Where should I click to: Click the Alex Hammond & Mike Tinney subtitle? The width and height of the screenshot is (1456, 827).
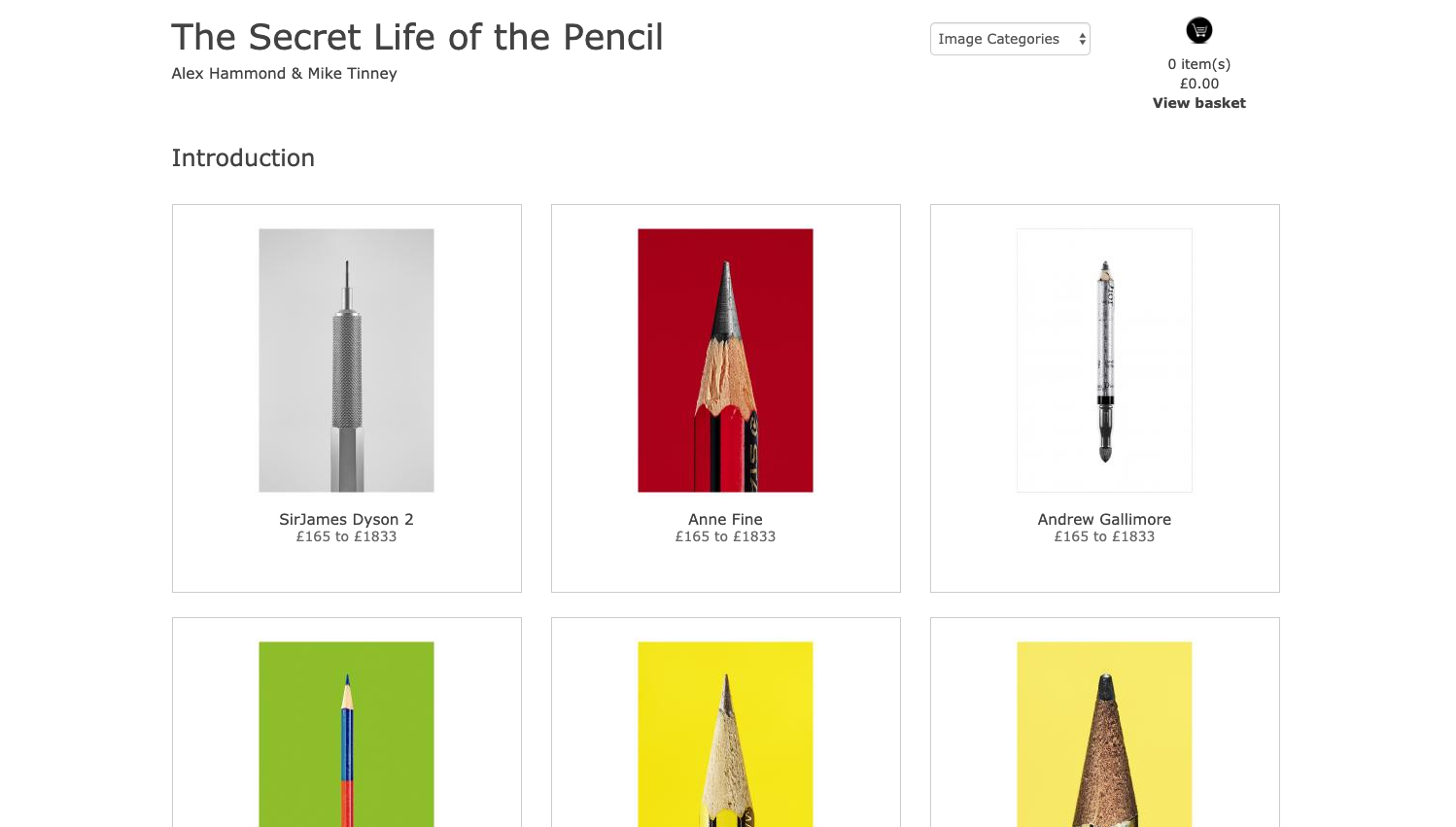pos(284,74)
